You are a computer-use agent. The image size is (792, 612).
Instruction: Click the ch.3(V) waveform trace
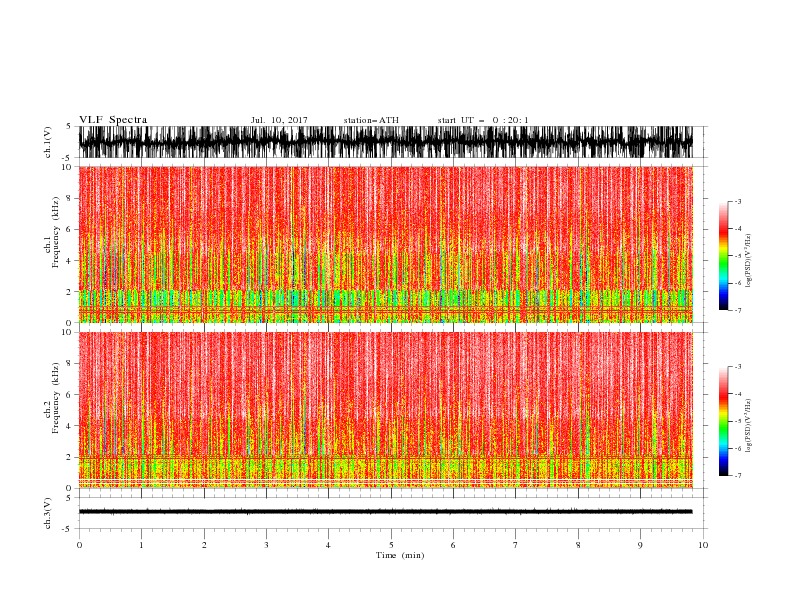(386, 512)
